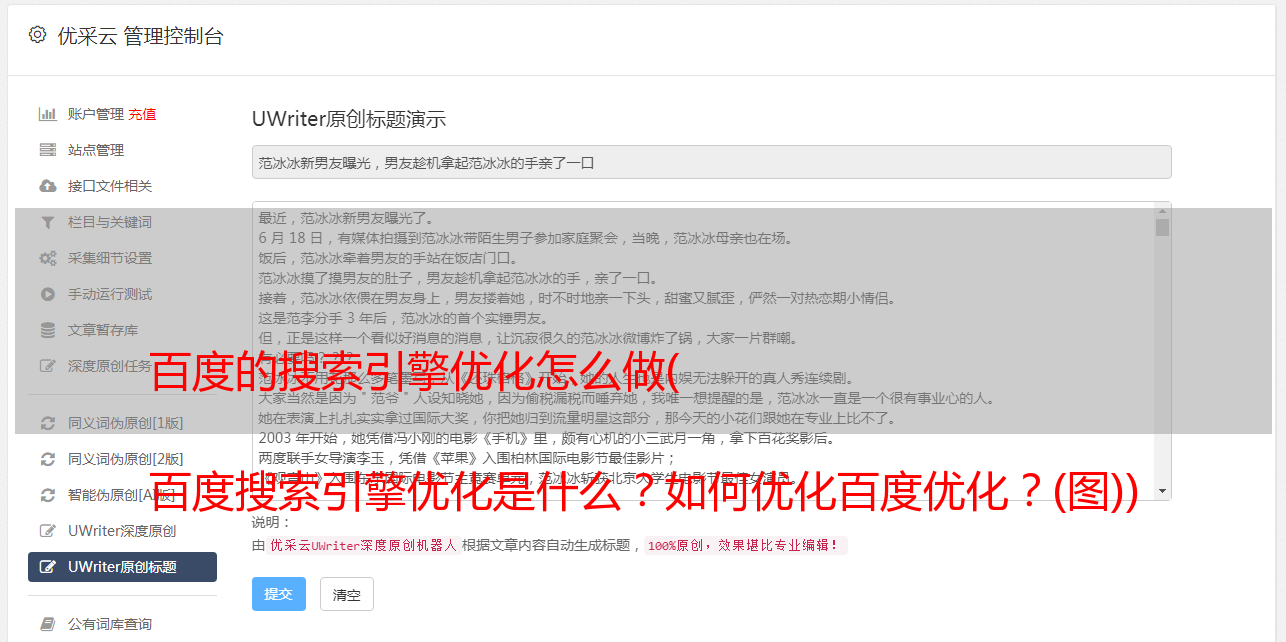Click the play icon for 手动运行测试

pos(47,294)
